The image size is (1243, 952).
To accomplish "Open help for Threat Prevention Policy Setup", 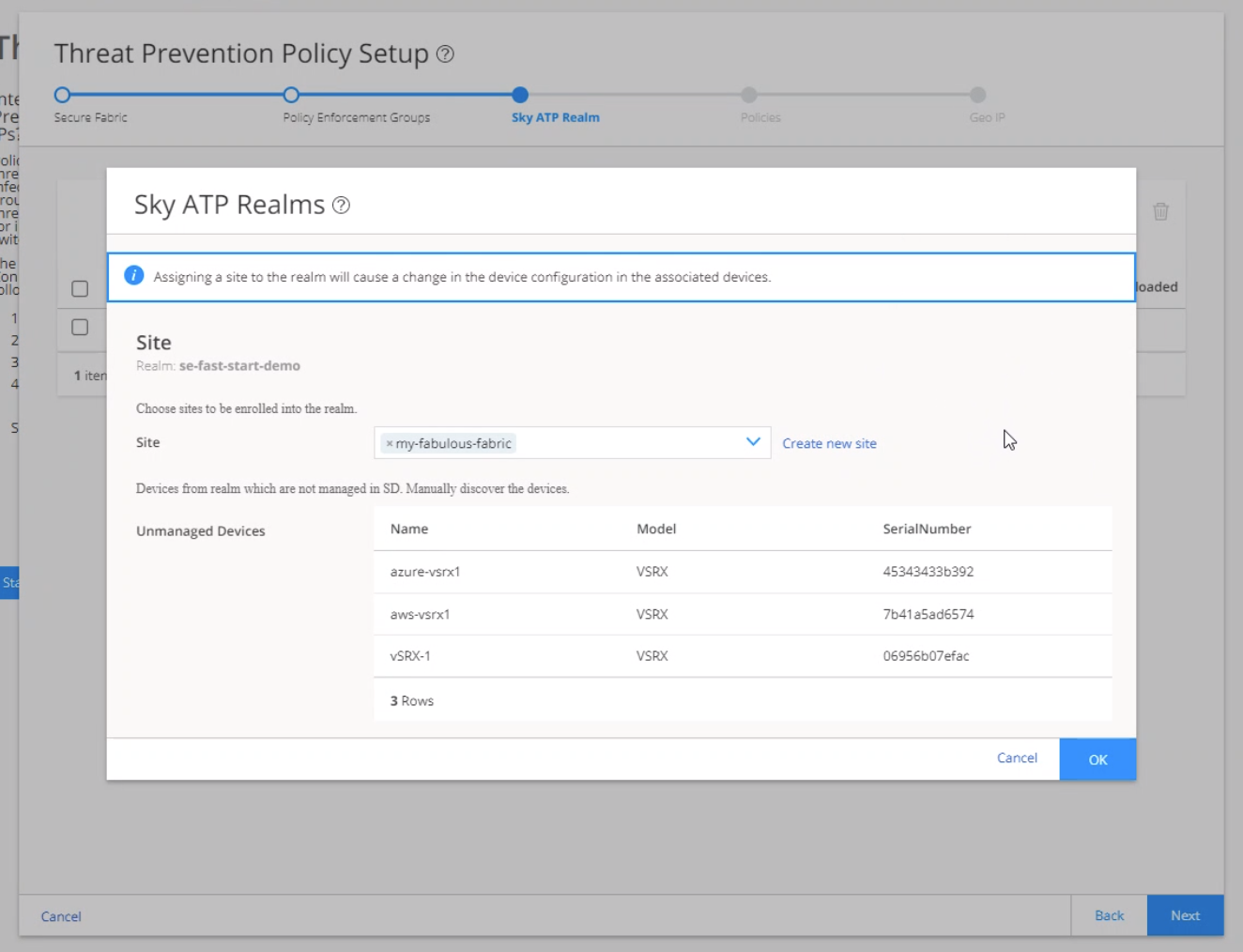I will (x=445, y=54).
